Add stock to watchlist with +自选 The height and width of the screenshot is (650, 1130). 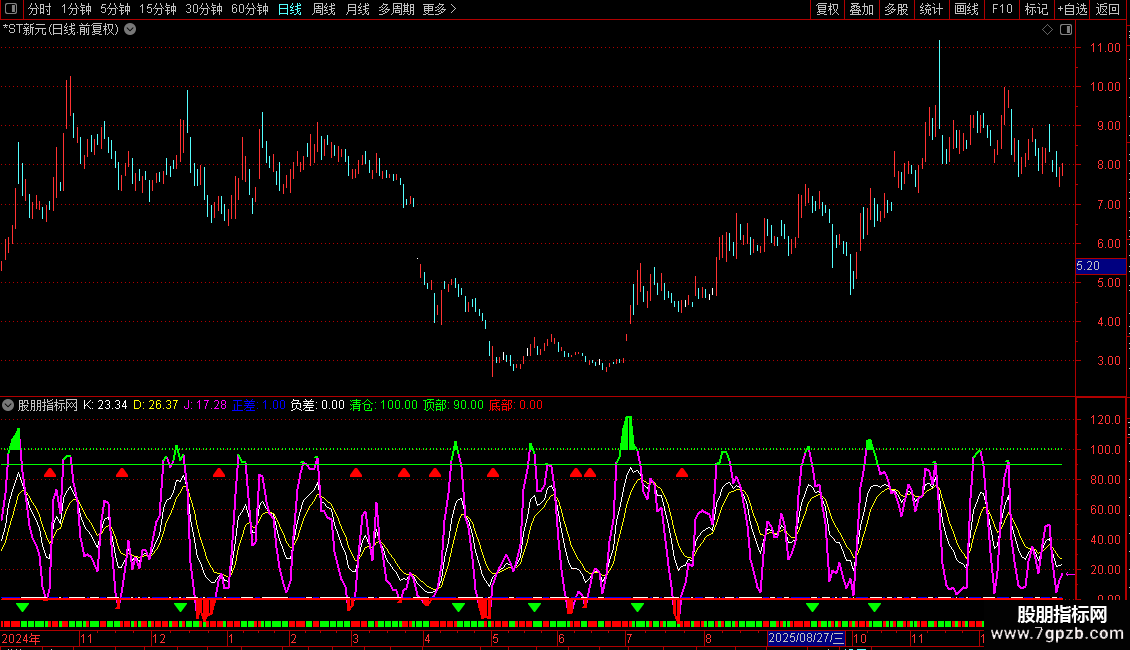[x=1071, y=9]
